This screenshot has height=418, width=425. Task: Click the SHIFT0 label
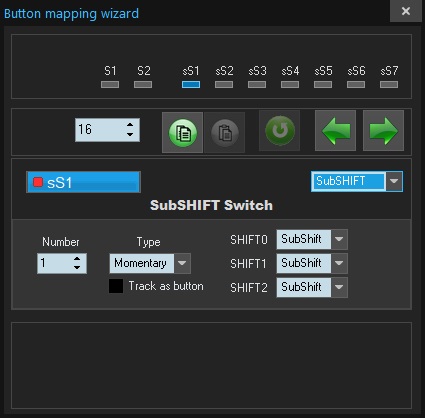249,240
